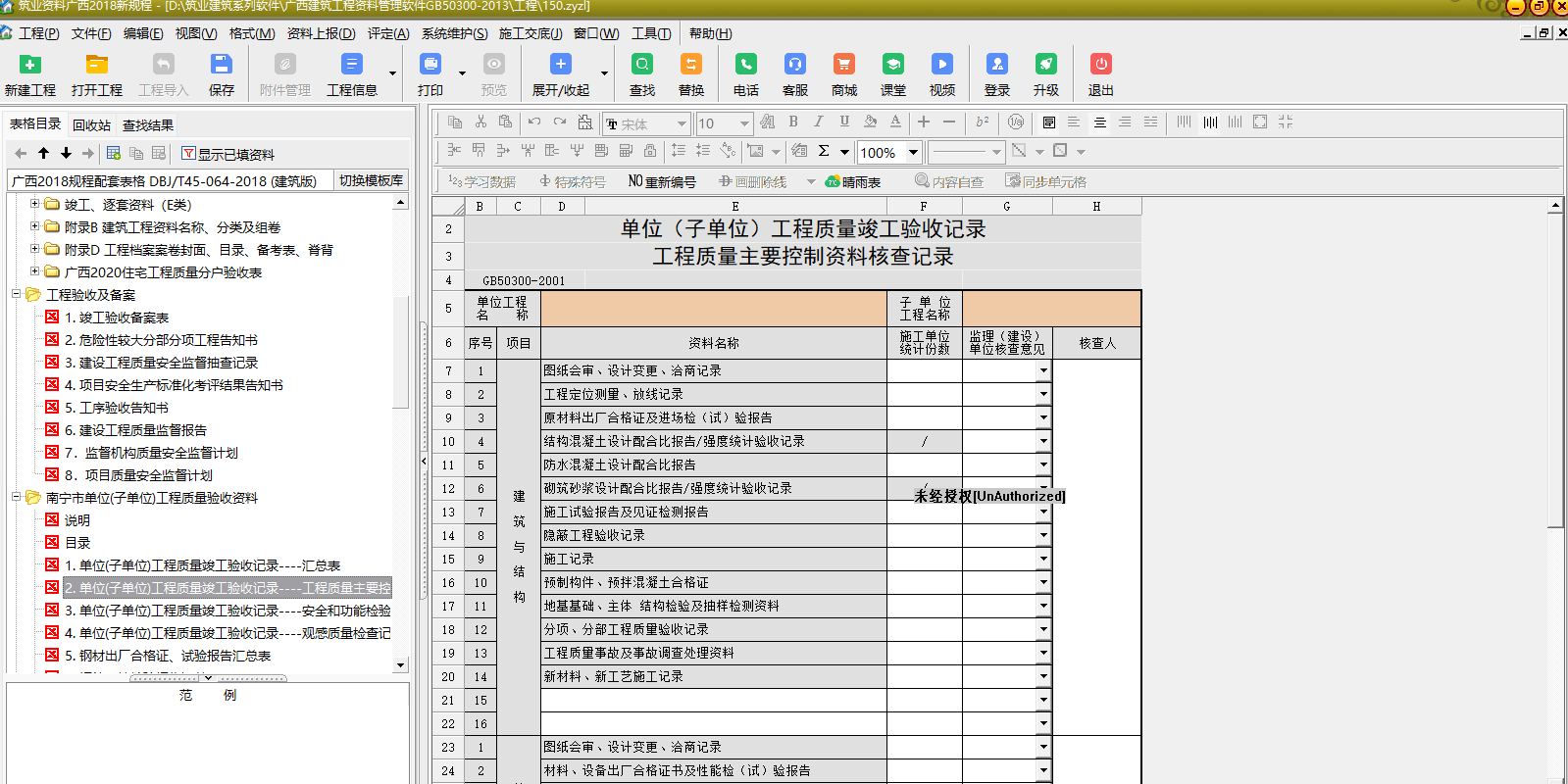This screenshot has width=1568, height=784.
Task: Click the 登录 login icon
Action: pos(997,65)
